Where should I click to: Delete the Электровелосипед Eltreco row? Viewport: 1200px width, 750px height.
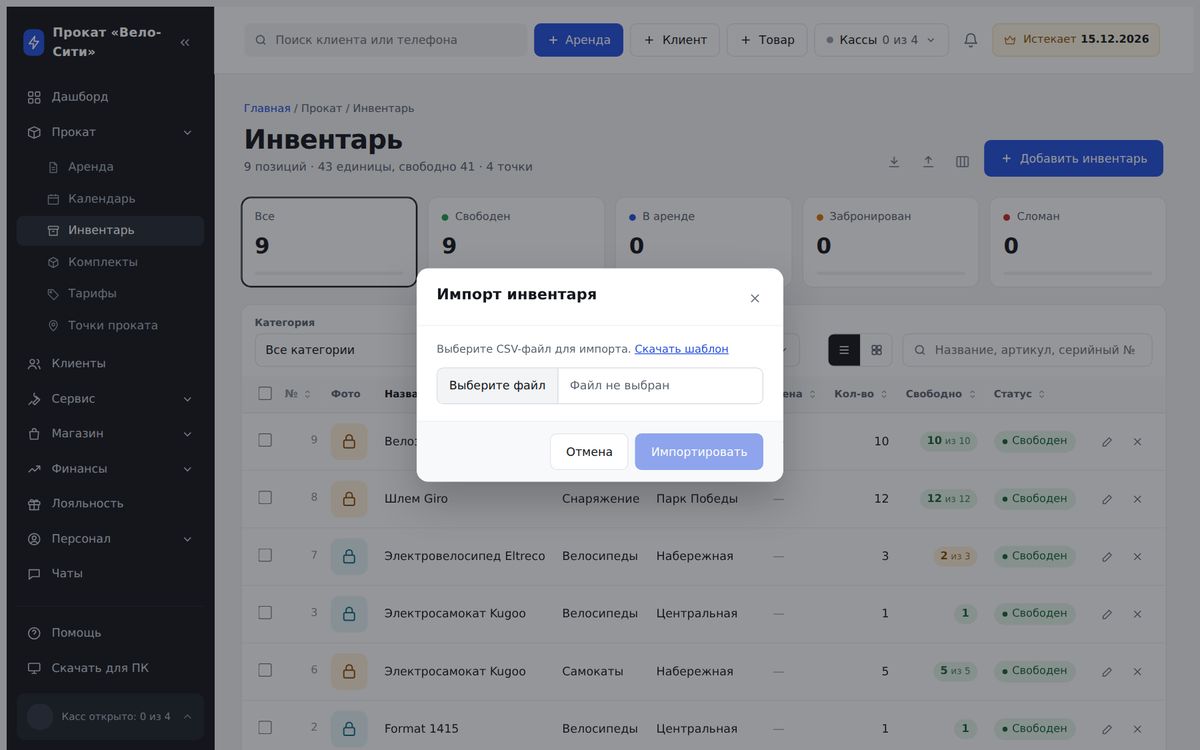pyautogui.click(x=1137, y=557)
